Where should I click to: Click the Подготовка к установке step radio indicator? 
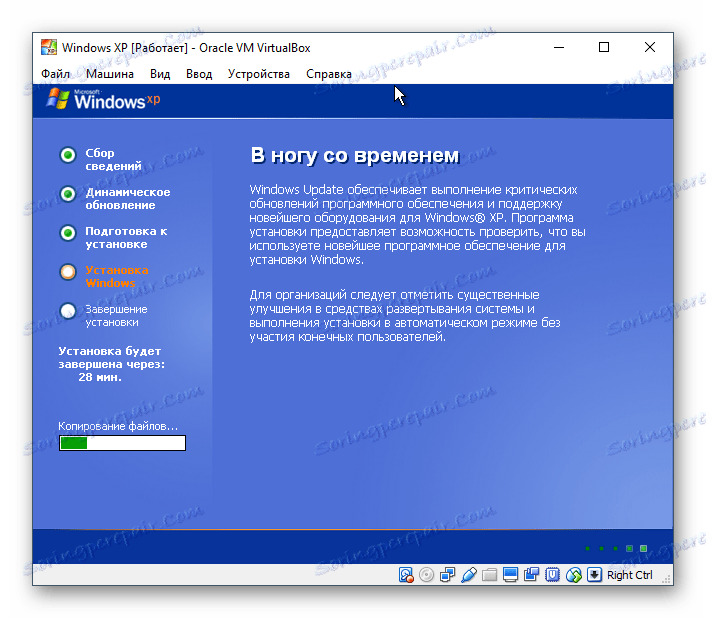pyautogui.click(x=68, y=233)
